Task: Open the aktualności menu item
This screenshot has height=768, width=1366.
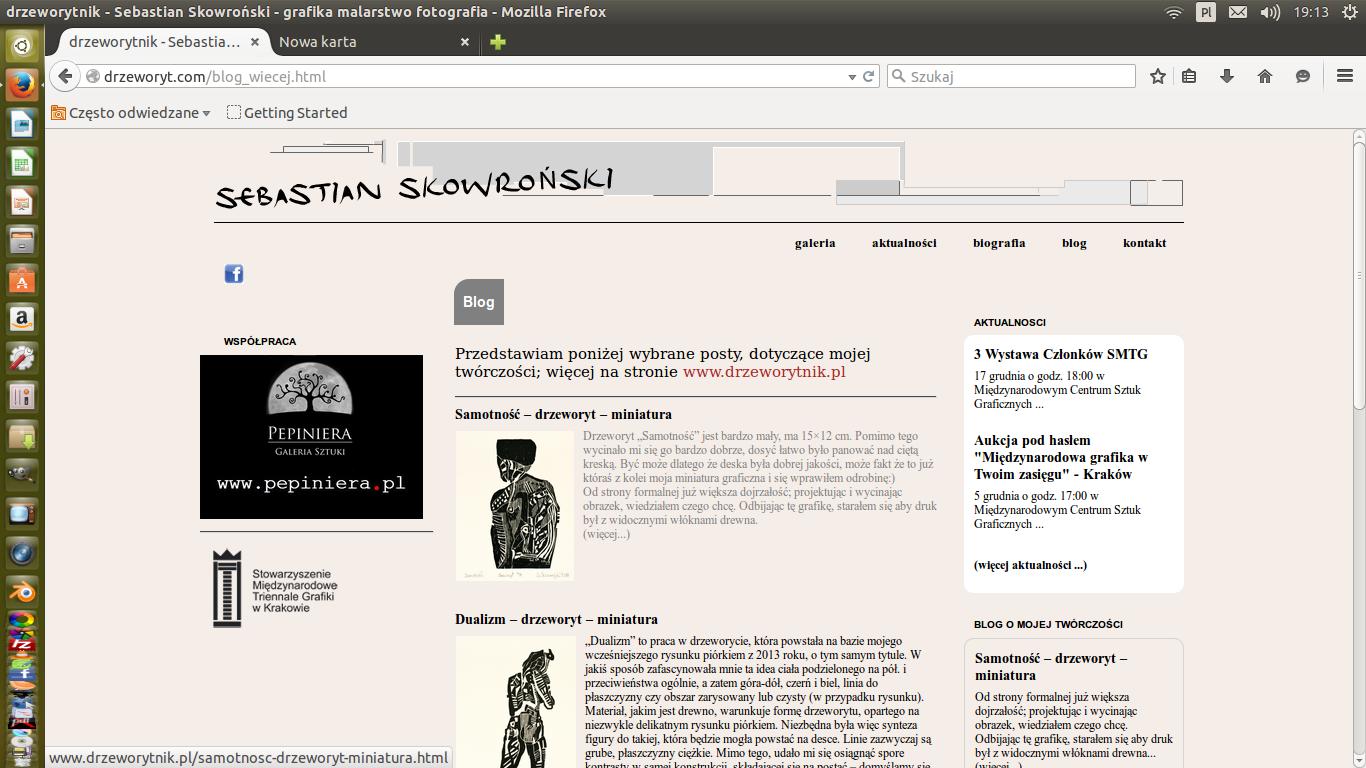Action: coord(904,243)
